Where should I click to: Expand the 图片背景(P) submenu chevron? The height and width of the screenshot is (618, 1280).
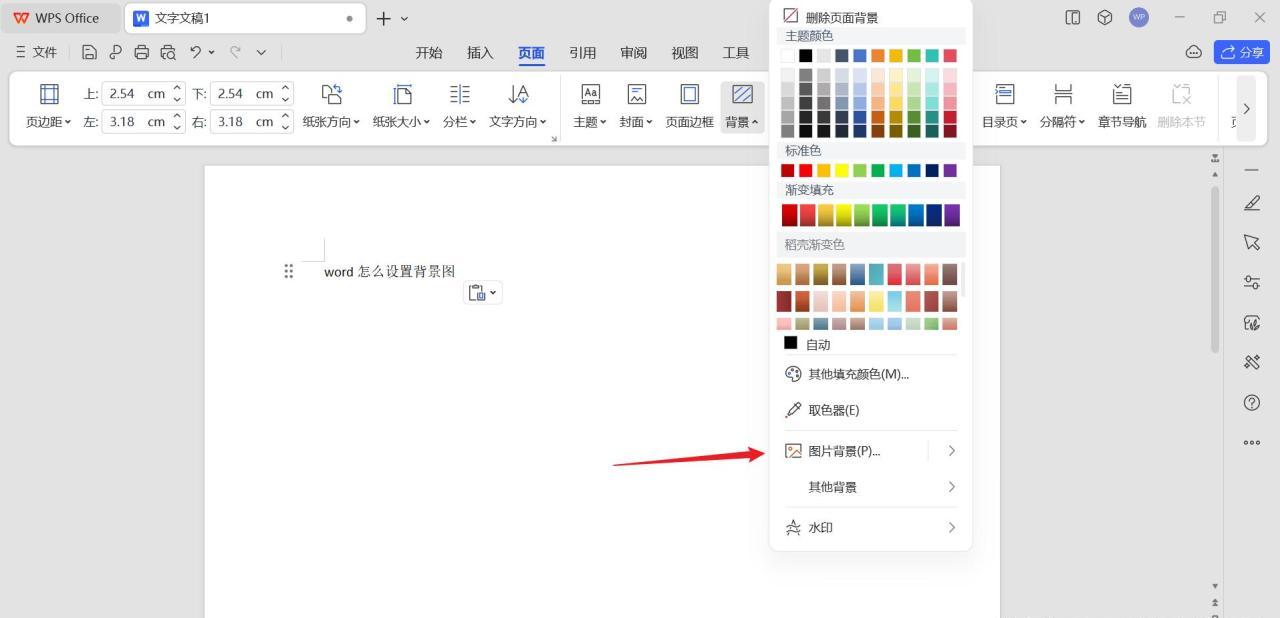(951, 451)
